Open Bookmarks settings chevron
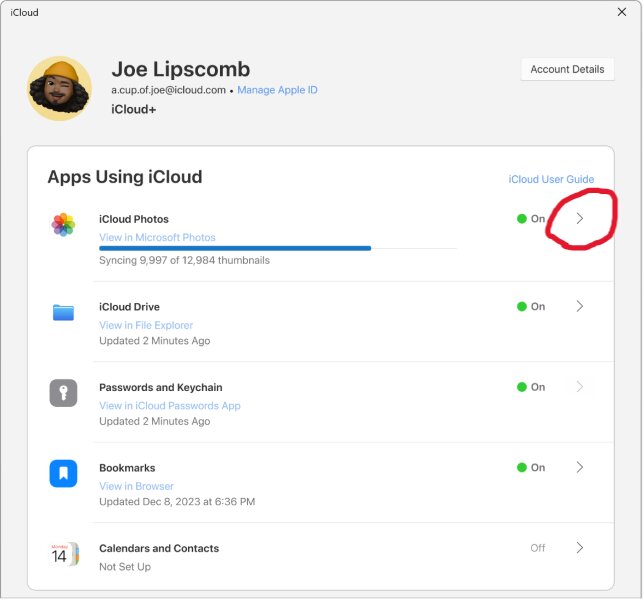 (x=580, y=467)
